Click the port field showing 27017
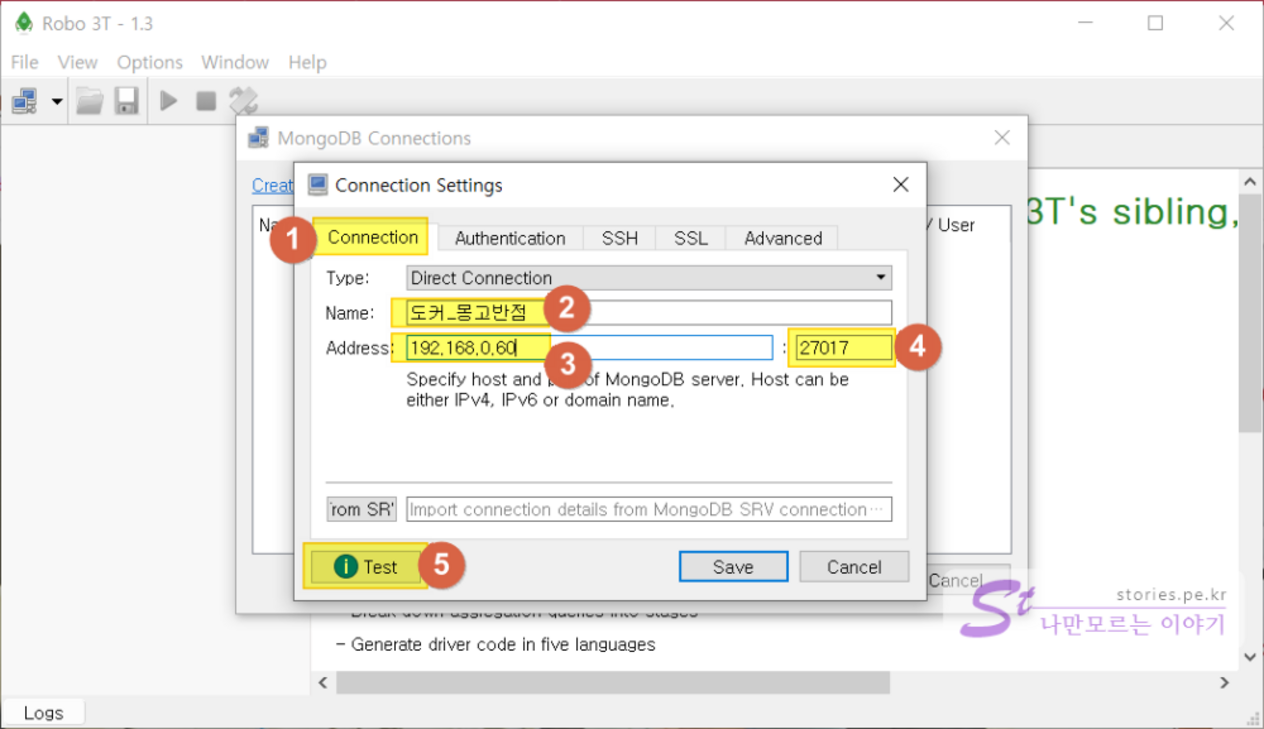 pyautogui.click(x=840, y=348)
